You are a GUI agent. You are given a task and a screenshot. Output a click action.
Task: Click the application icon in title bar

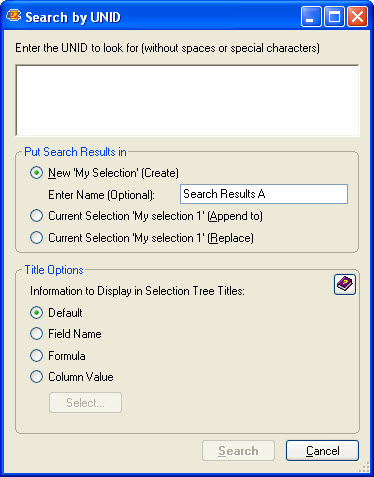[x=14, y=16]
